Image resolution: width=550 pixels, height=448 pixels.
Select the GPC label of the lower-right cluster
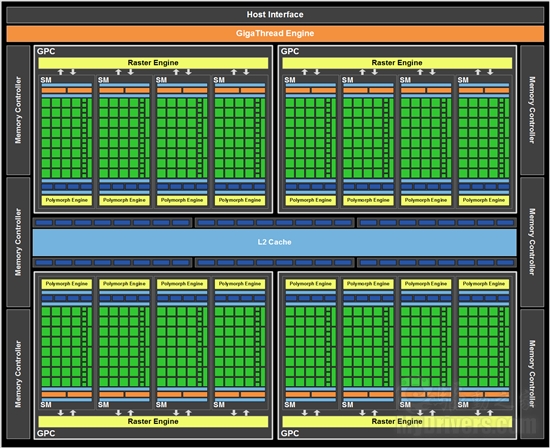click(x=290, y=433)
